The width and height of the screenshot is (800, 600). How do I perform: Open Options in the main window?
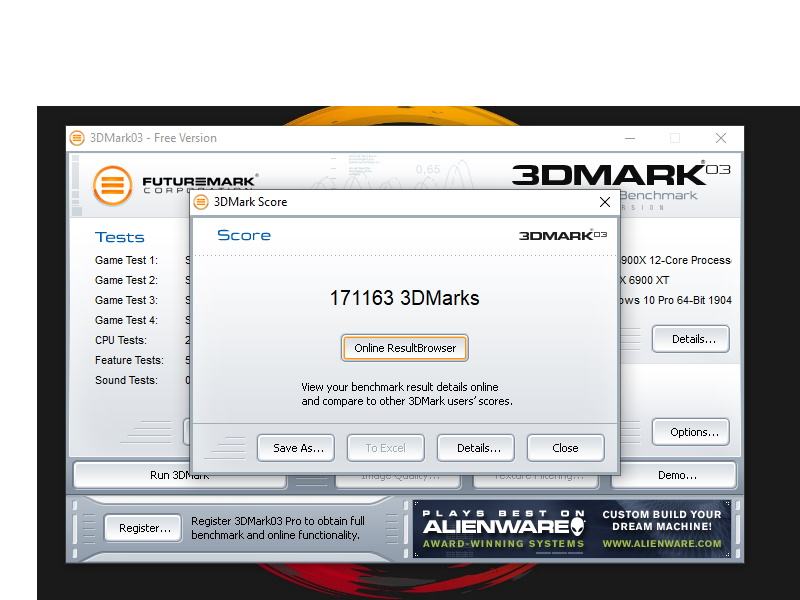coord(691,432)
